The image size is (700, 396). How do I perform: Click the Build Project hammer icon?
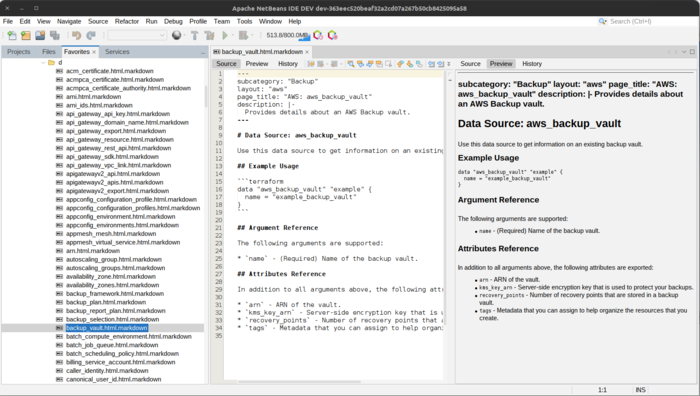click(x=195, y=35)
